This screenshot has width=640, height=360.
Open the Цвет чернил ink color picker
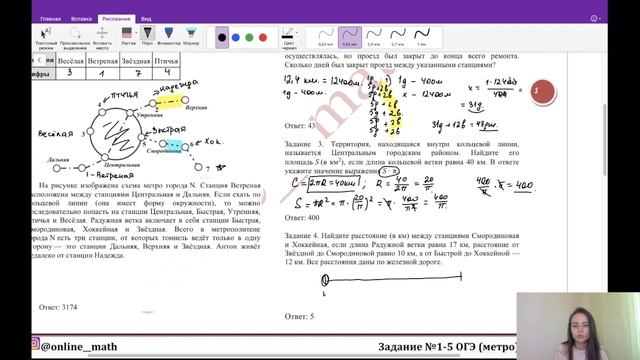tap(288, 38)
